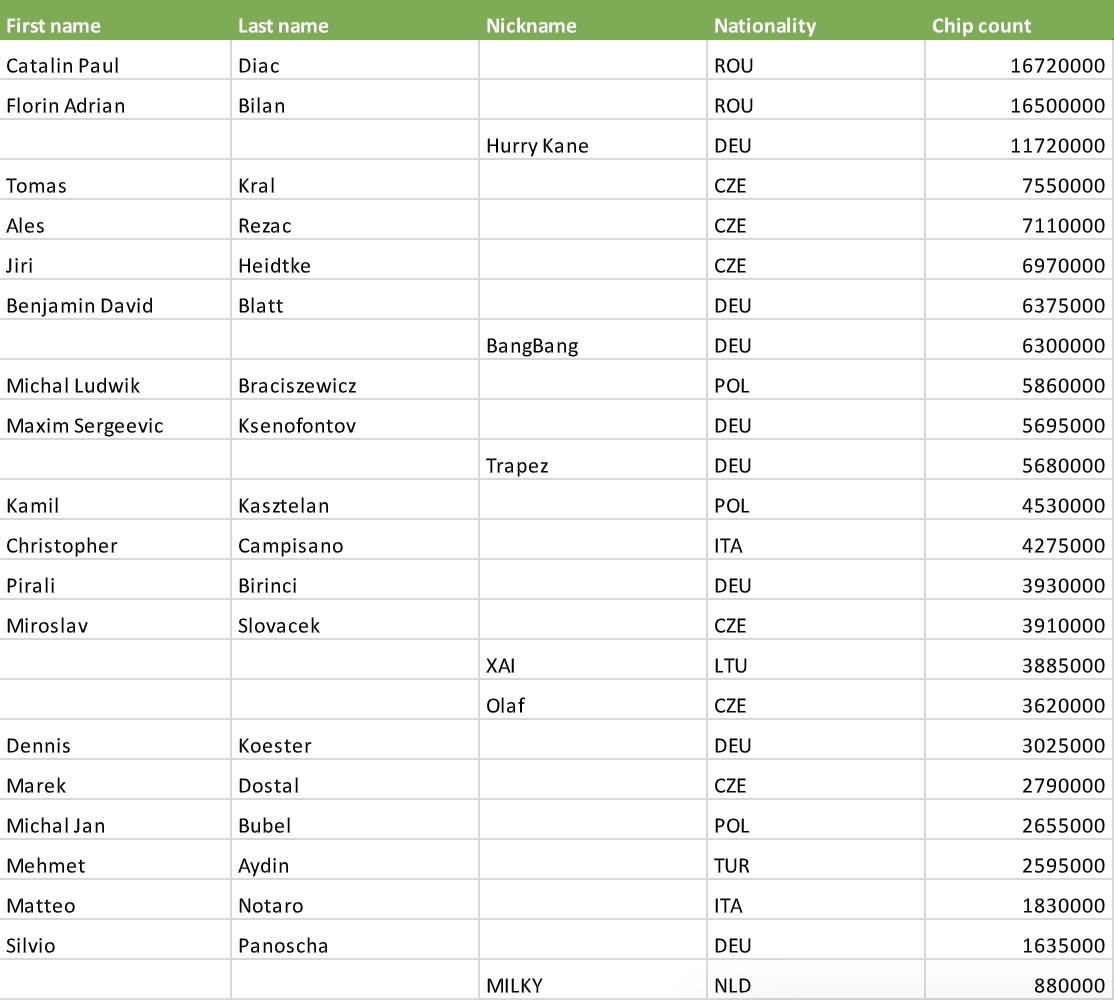The height and width of the screenshot is (1000, 1114).
Task: Click the First name column header
Action: (x=54, y=26)
